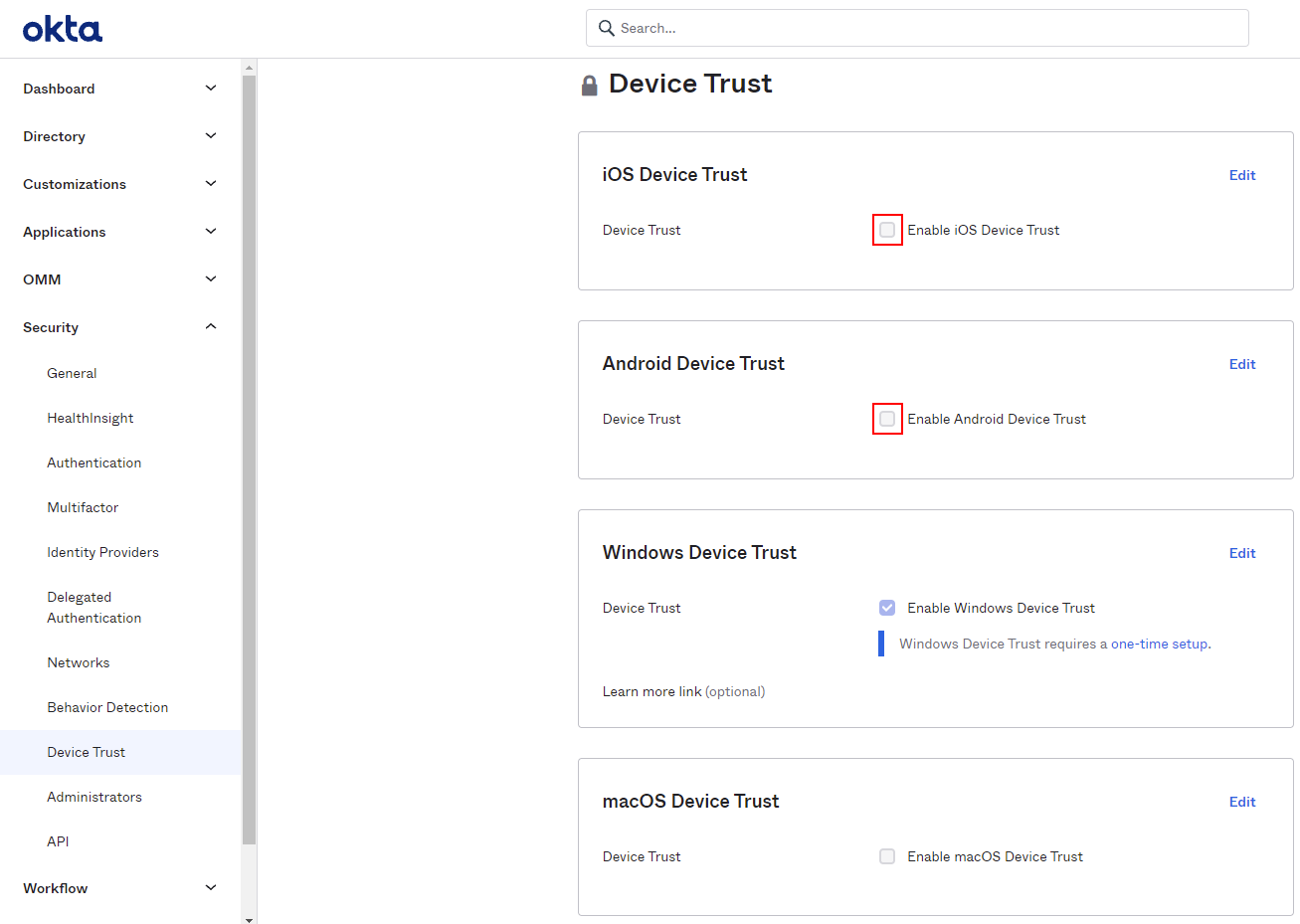Image resolution: width=1300 pixels, height=924 pixels.
Task: Expand the Dashboard menu chevron
Action: pyautogui.click(x=211, y=89)
